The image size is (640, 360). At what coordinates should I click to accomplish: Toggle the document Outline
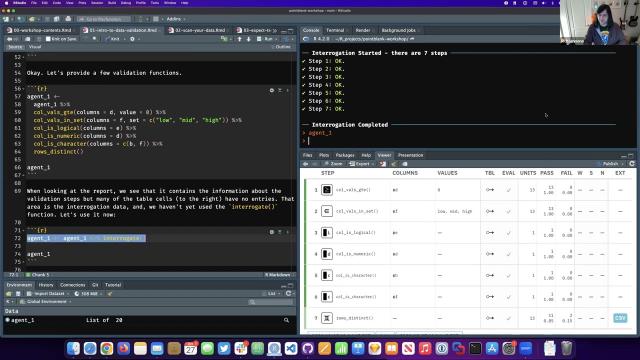281,47
